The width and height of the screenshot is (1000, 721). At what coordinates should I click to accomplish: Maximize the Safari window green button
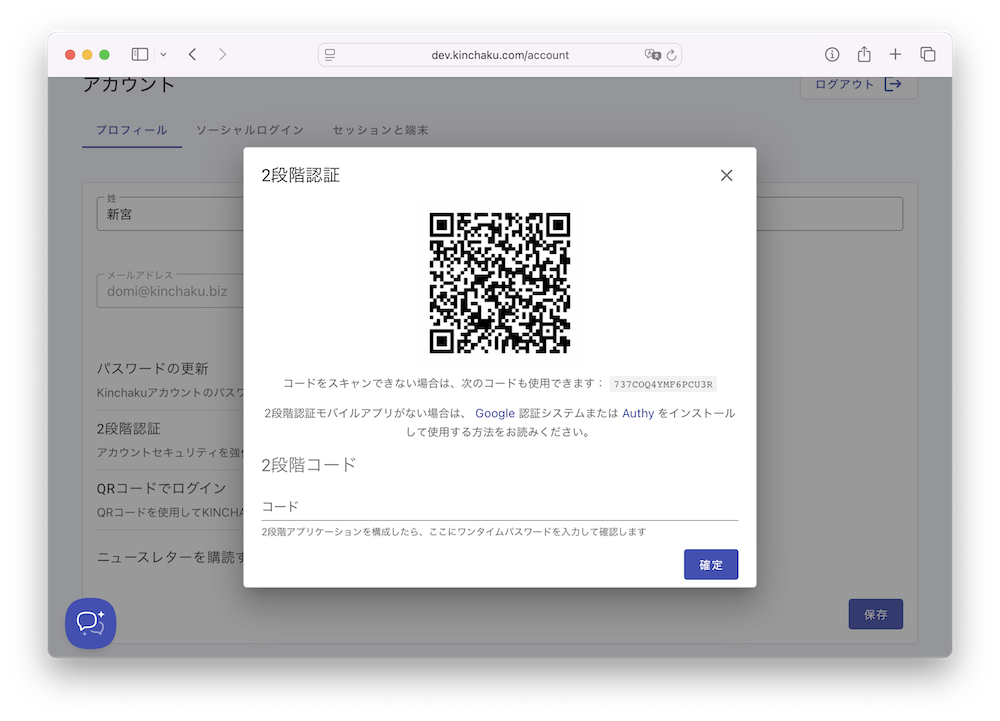coord(105,55)
